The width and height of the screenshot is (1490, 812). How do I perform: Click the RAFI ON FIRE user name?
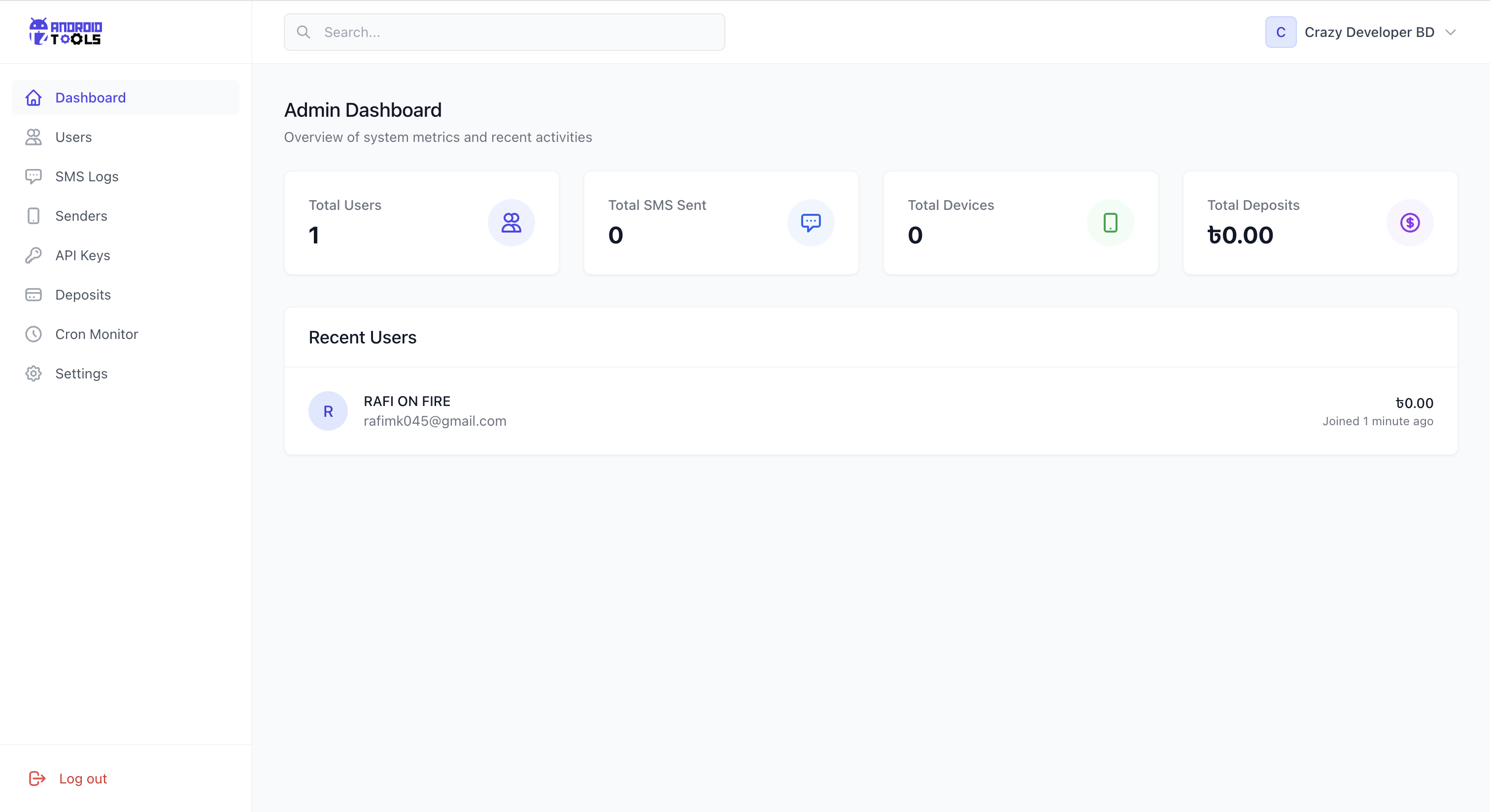(x=406, y=402)
